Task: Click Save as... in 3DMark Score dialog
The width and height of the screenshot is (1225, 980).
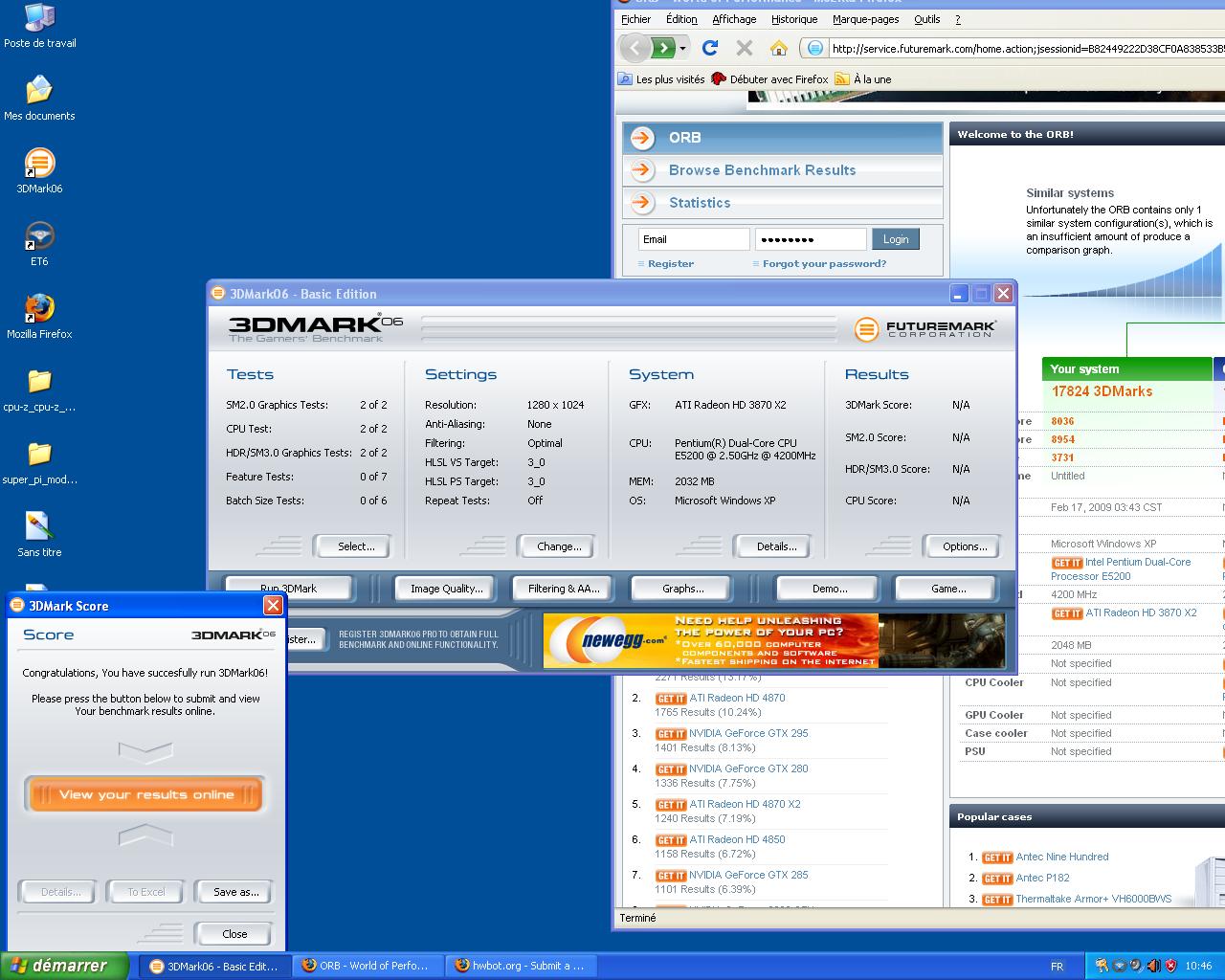Action: click(x=235, y=892)
